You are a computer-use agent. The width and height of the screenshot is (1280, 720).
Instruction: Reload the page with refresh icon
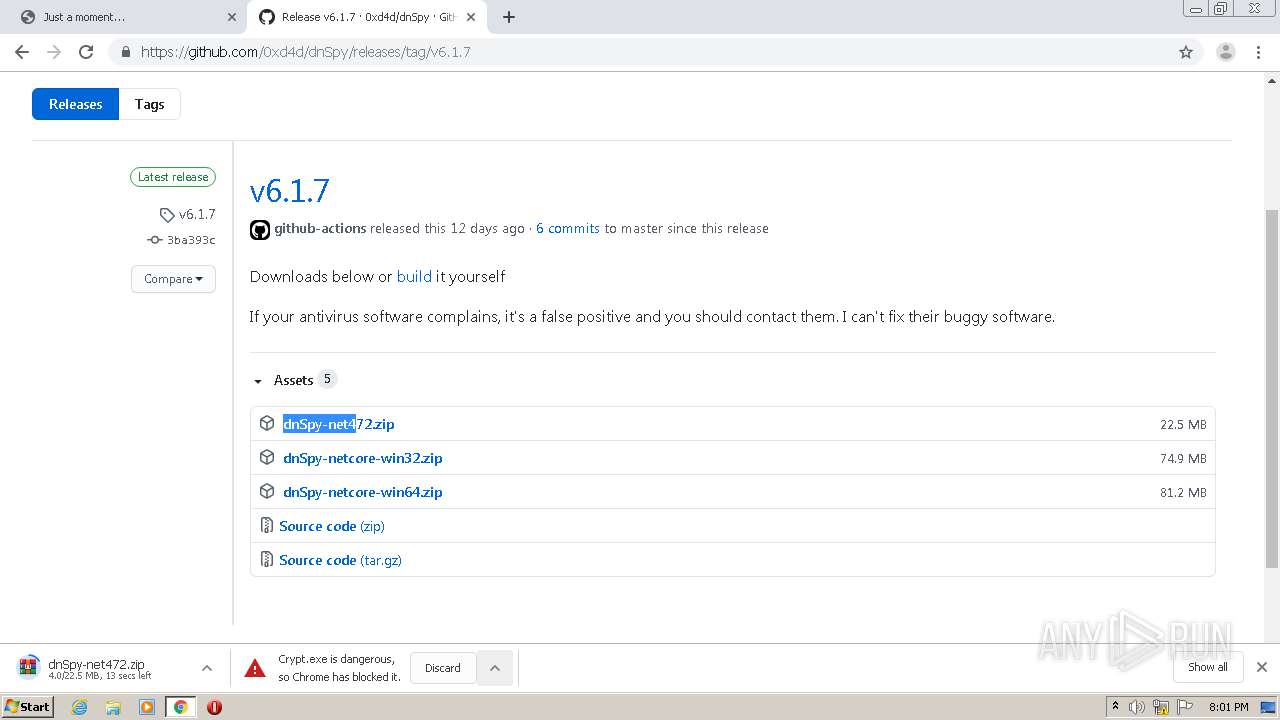click(x=86, y=52)
